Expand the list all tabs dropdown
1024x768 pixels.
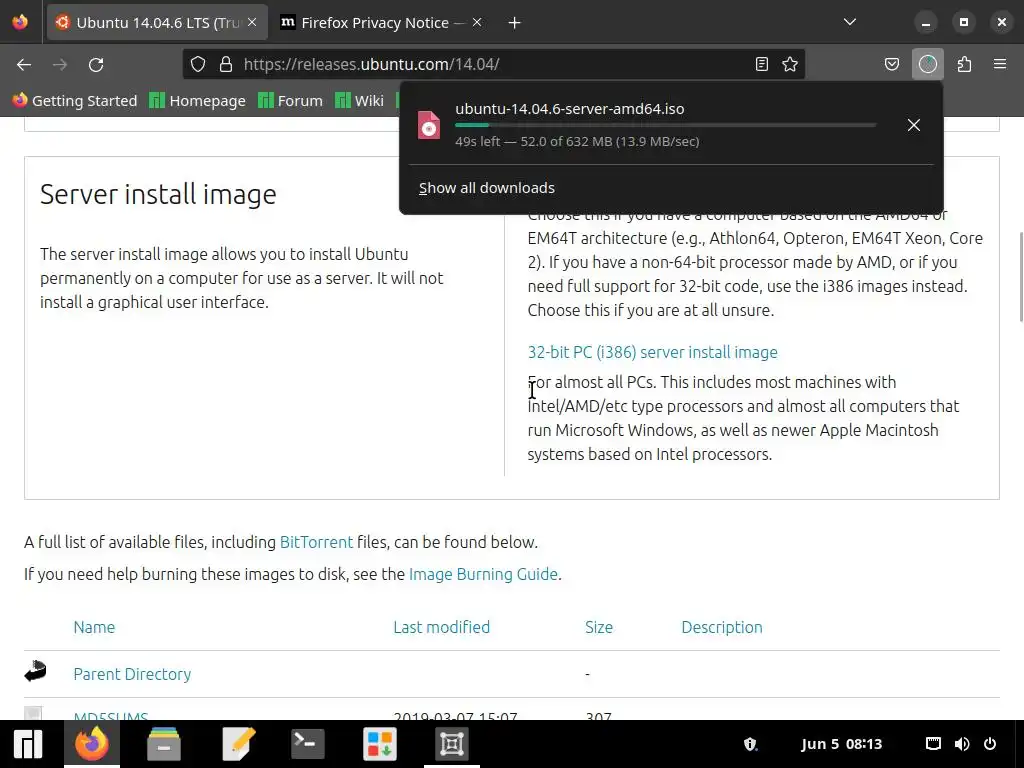(850, 22)
